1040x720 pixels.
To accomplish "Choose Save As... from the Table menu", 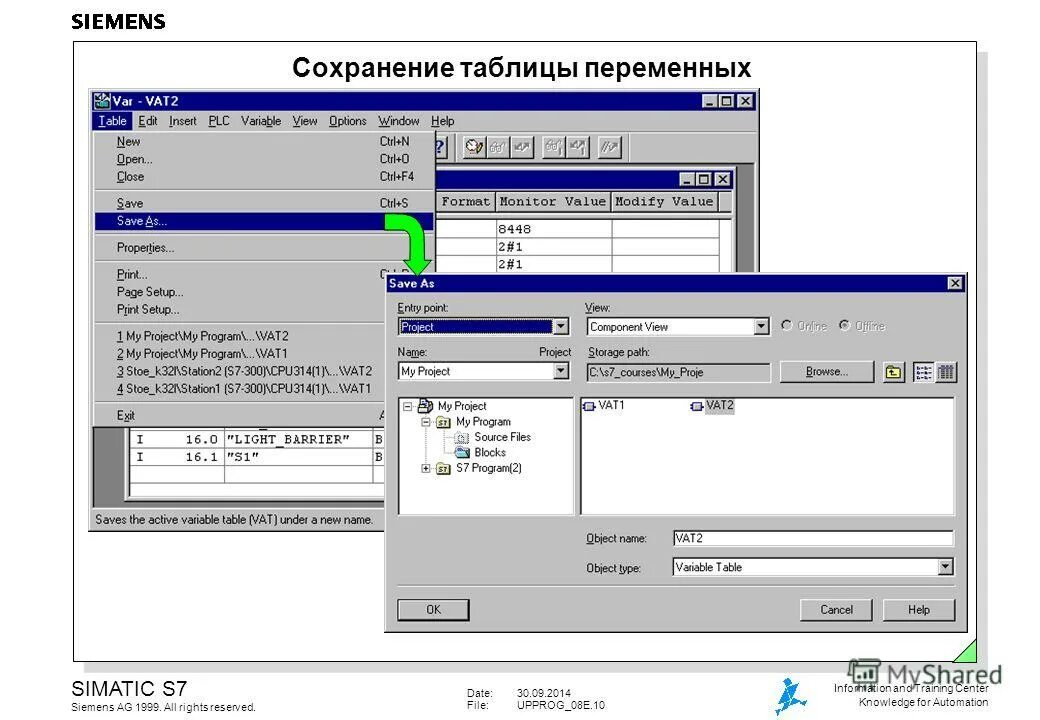I will (264, 221).
